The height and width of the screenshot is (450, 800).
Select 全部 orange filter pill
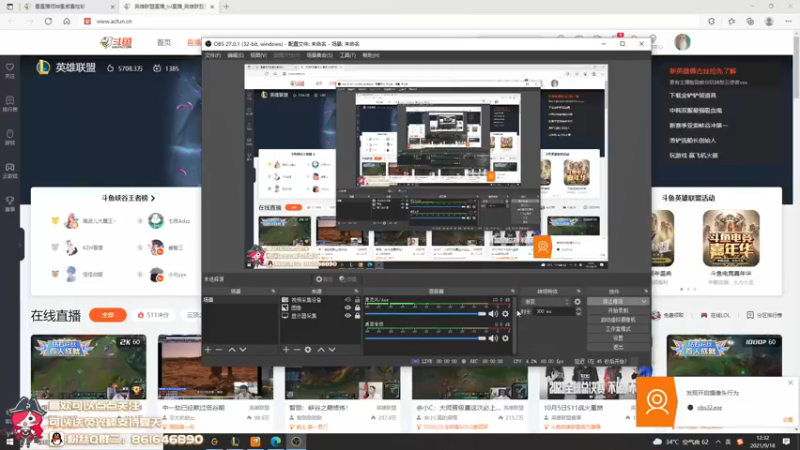(x=108, y=315)
